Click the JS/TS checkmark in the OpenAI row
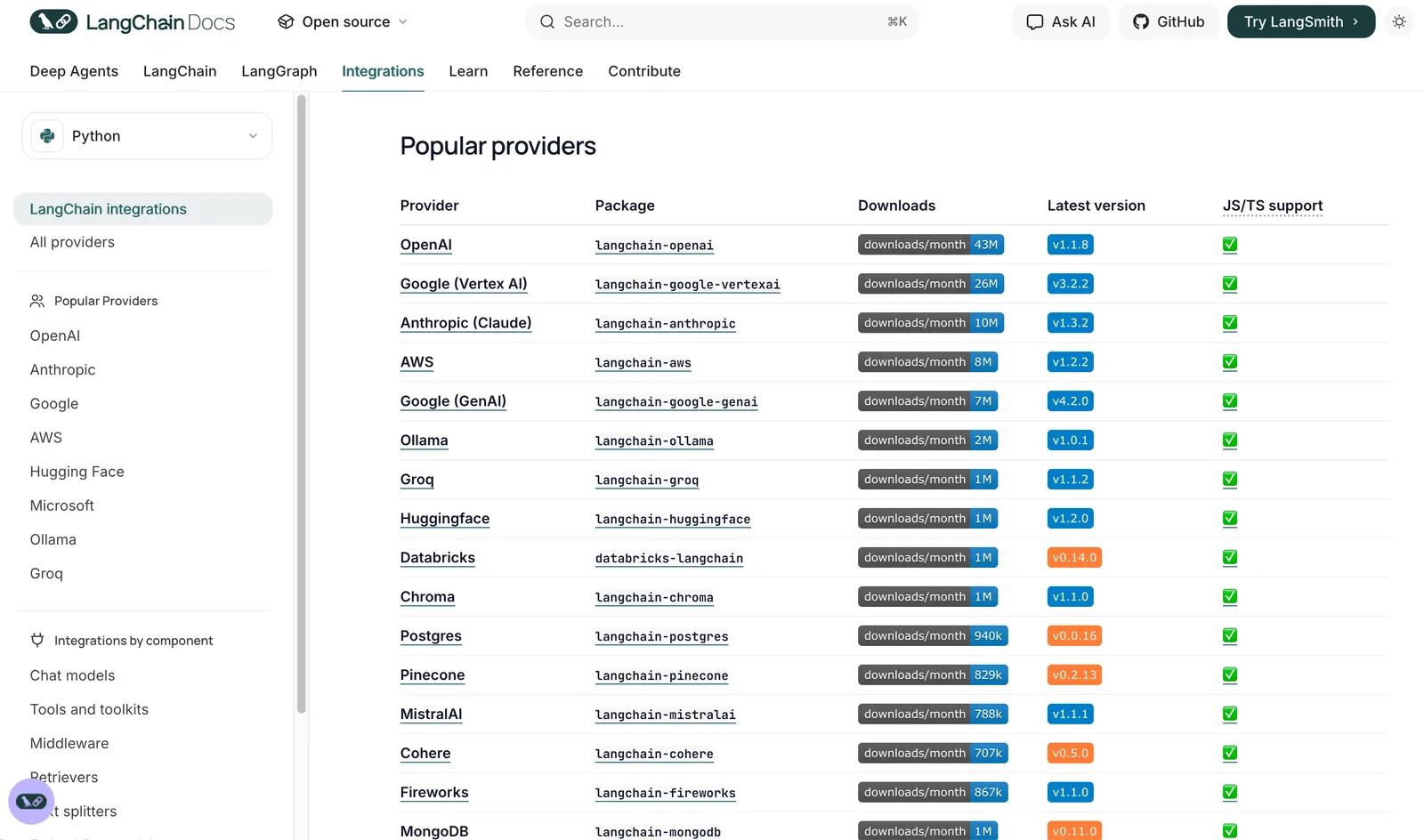 coord(1230,245)
